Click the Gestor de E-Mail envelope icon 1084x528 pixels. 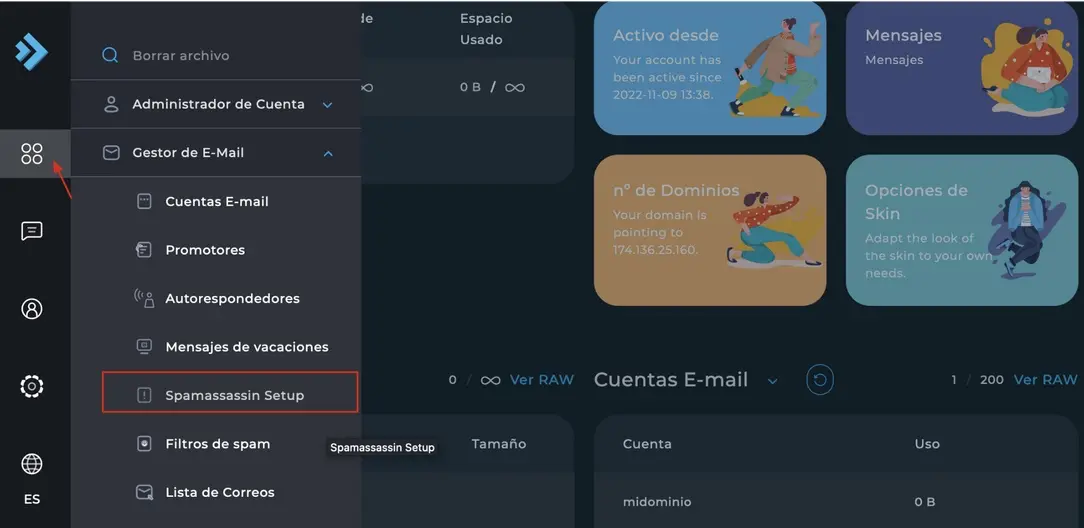[x=111, y=153]
